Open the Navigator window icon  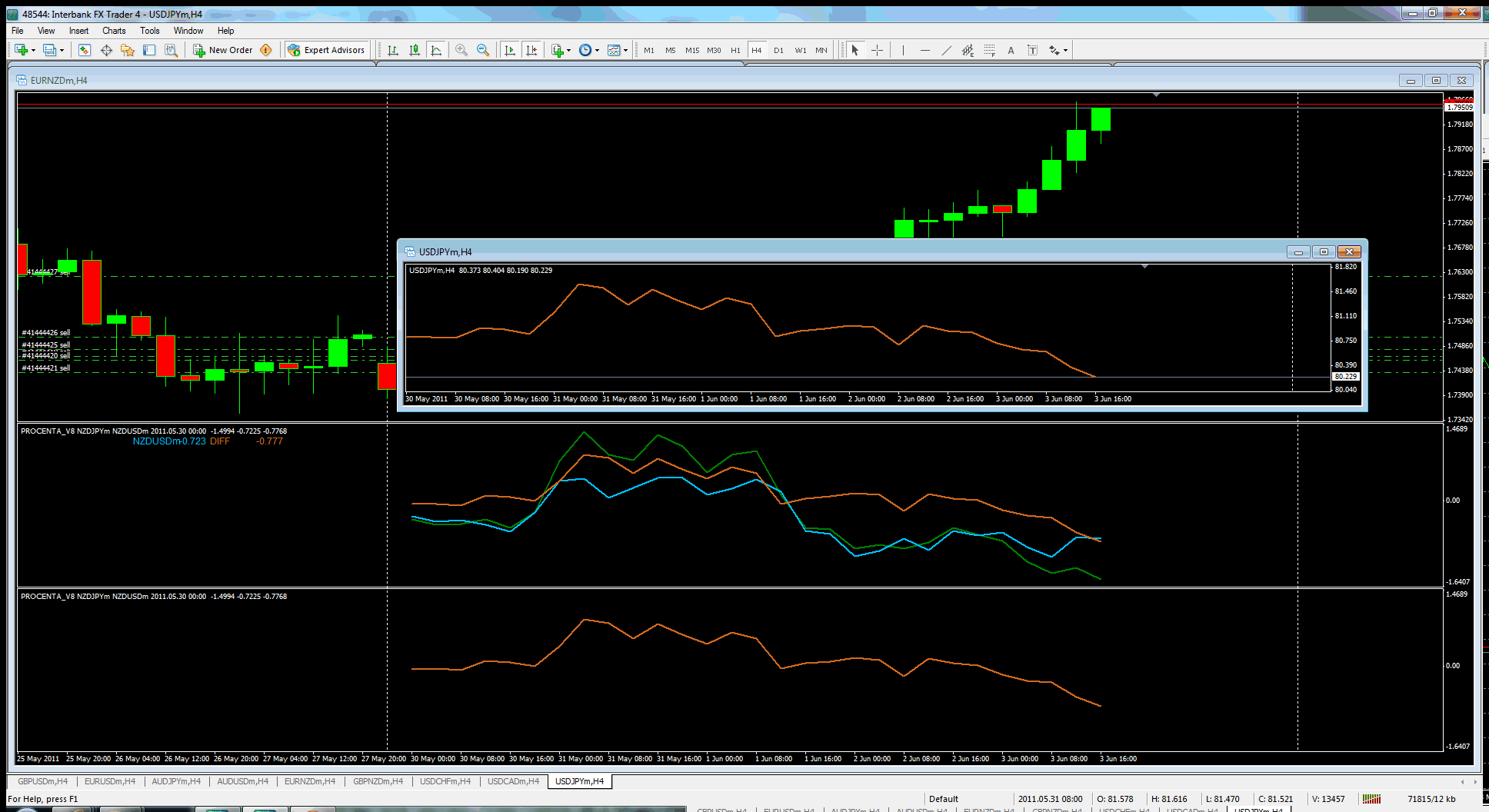(128, 50)
